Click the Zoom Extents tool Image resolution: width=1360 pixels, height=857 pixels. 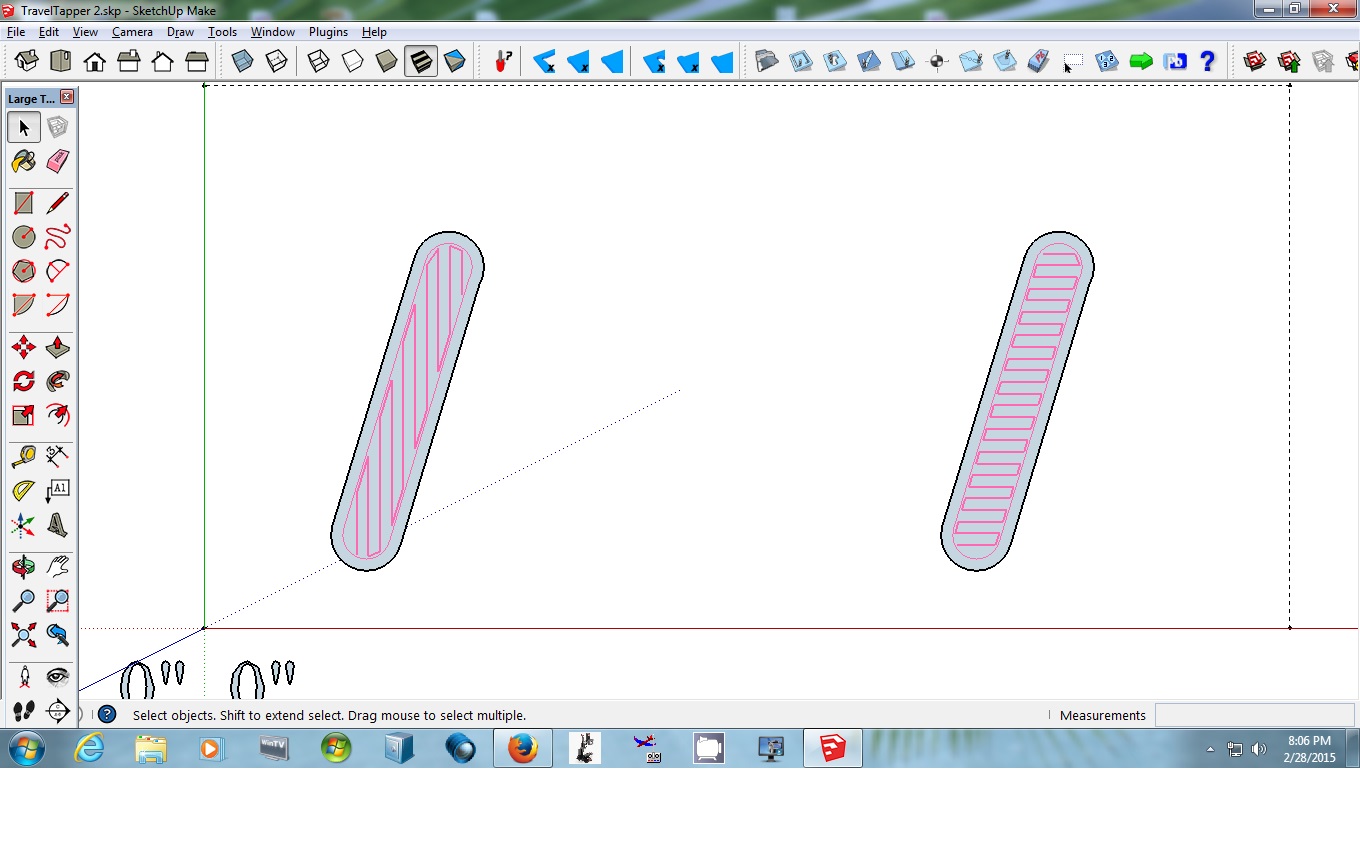(24, 635)
